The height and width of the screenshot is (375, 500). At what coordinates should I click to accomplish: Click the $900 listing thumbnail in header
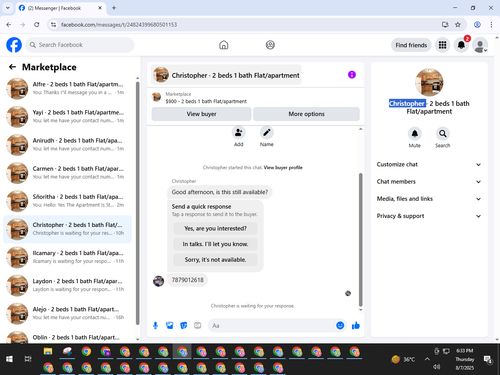click(x=157, y=97)
